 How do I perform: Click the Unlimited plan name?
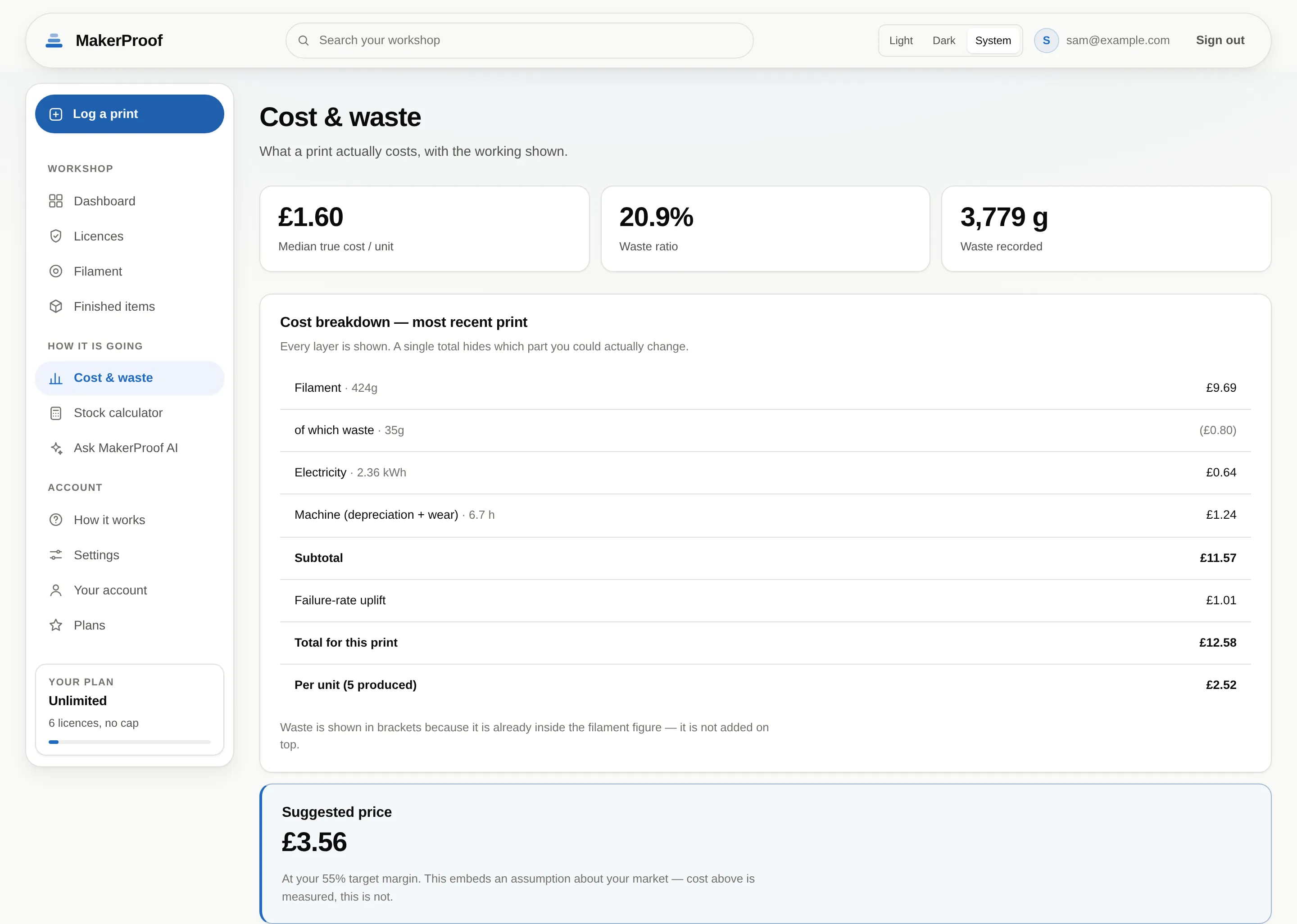tap(78, 701)
